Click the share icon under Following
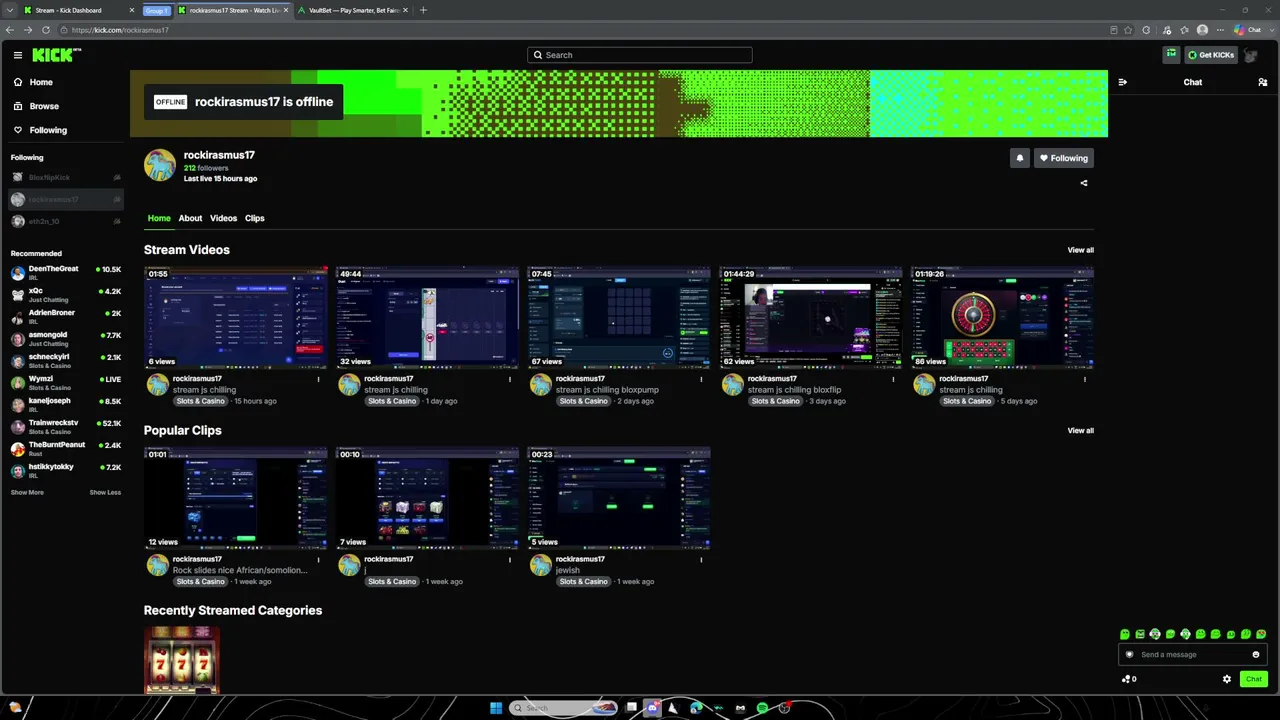 coord(1084,183)
